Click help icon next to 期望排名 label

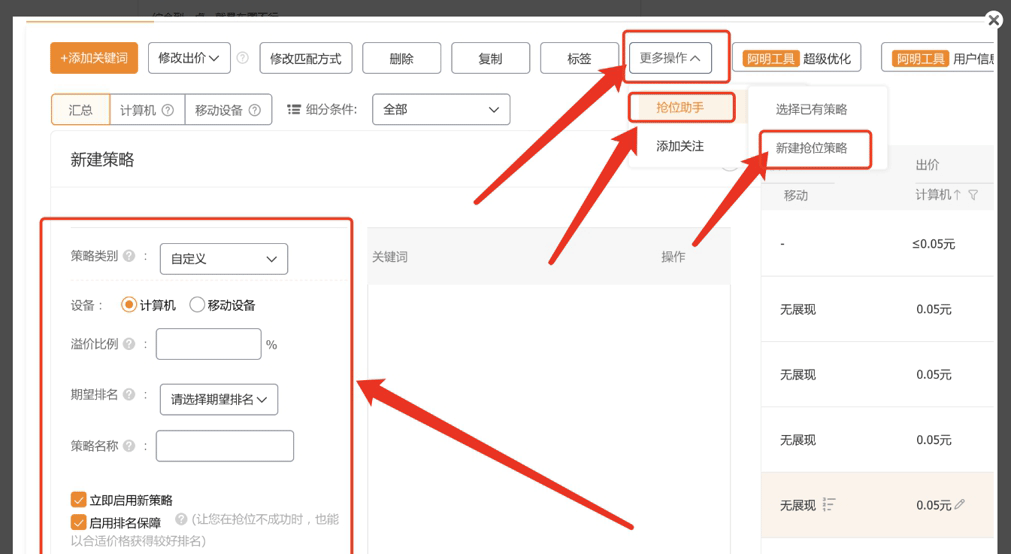pyautogui.click(x=129, y=395)
